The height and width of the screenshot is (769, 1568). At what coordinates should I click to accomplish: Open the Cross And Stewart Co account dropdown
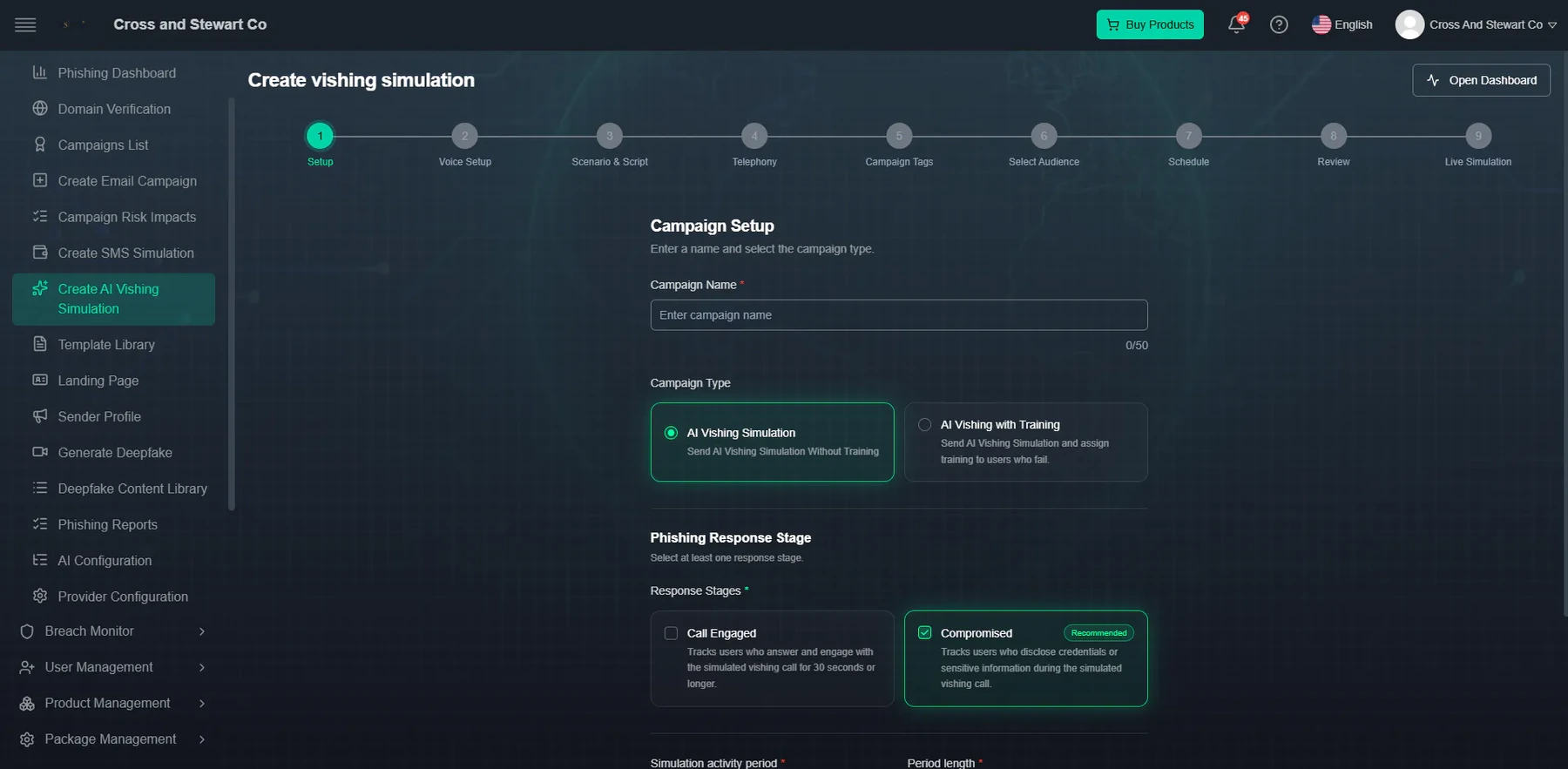pos(1477,24)
